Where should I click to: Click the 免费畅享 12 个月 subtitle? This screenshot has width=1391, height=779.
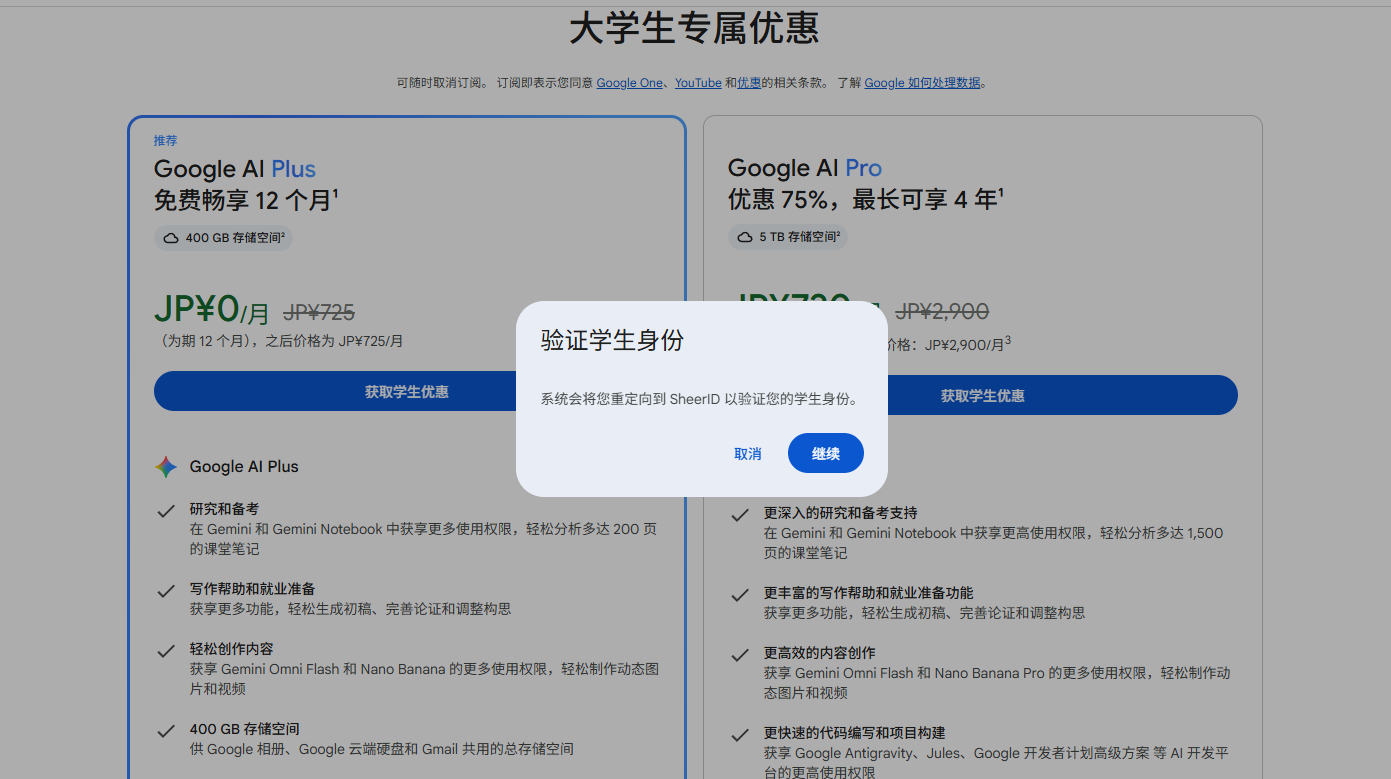pos(246,200)
